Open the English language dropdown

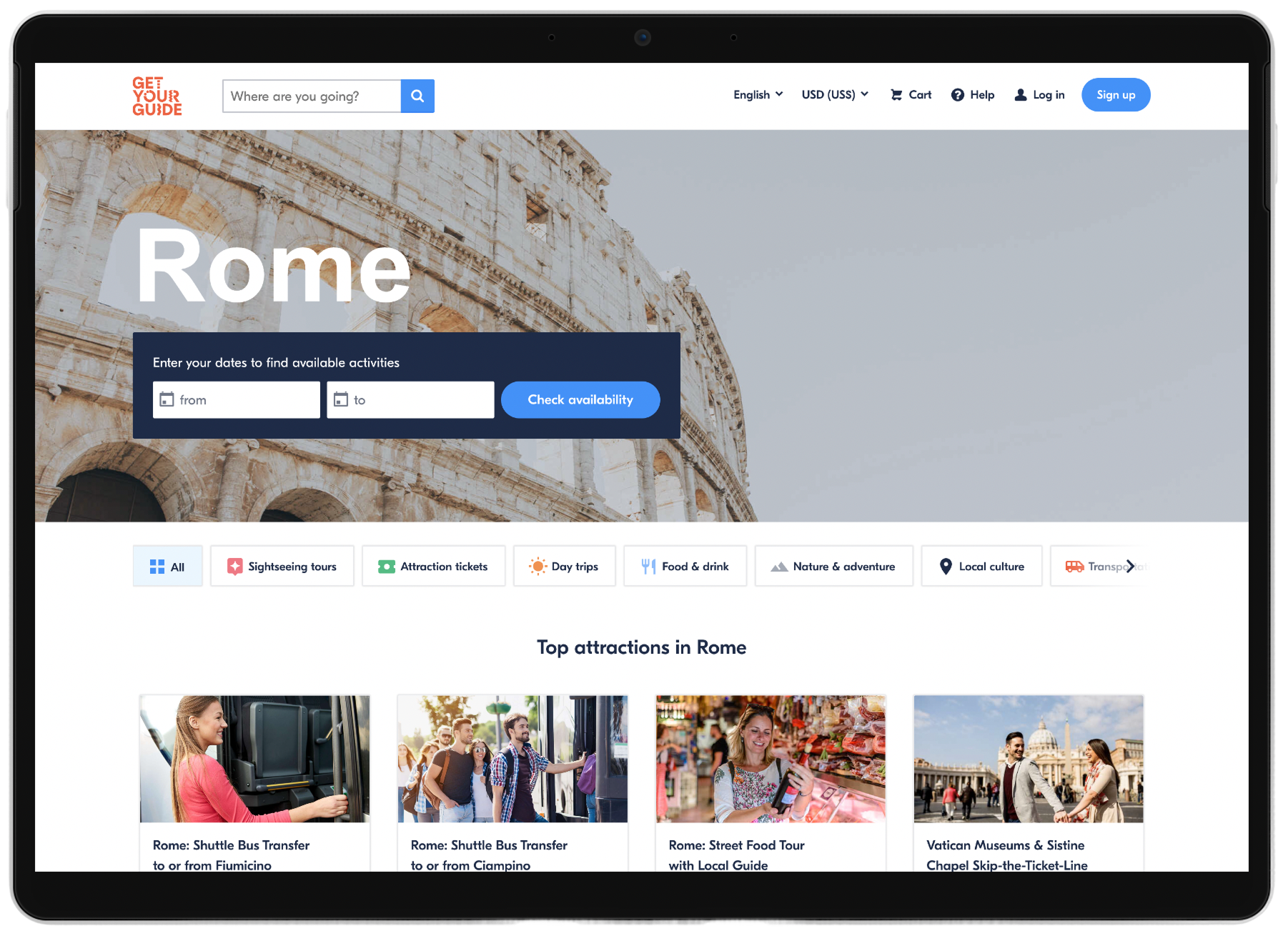tap(758, 94)
